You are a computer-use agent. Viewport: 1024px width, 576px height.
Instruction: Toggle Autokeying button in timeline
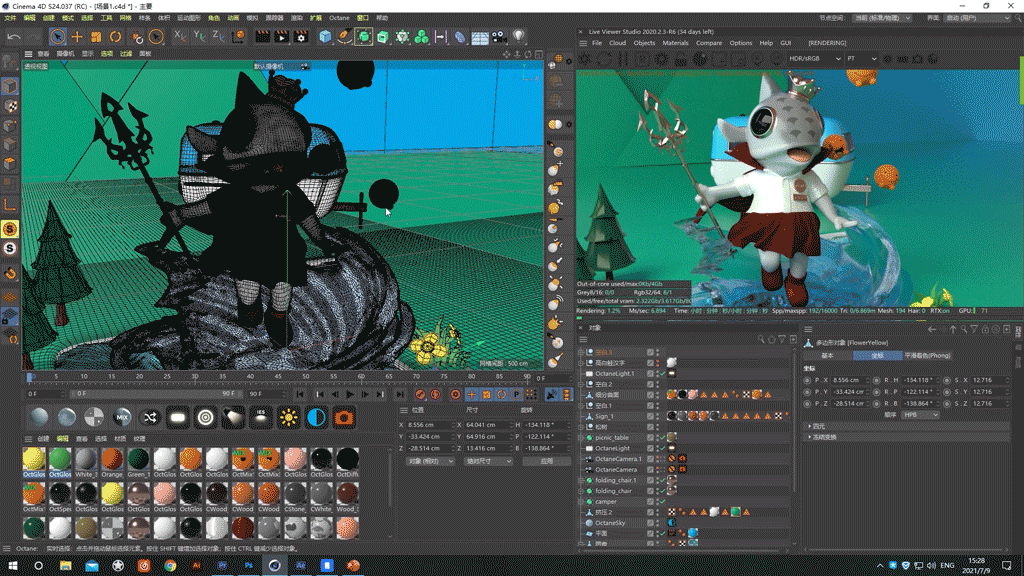coord(436,394)
